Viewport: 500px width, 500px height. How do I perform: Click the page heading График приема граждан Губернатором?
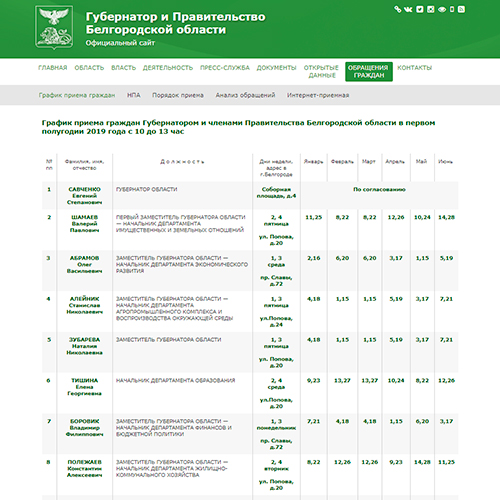click(238, 127)
